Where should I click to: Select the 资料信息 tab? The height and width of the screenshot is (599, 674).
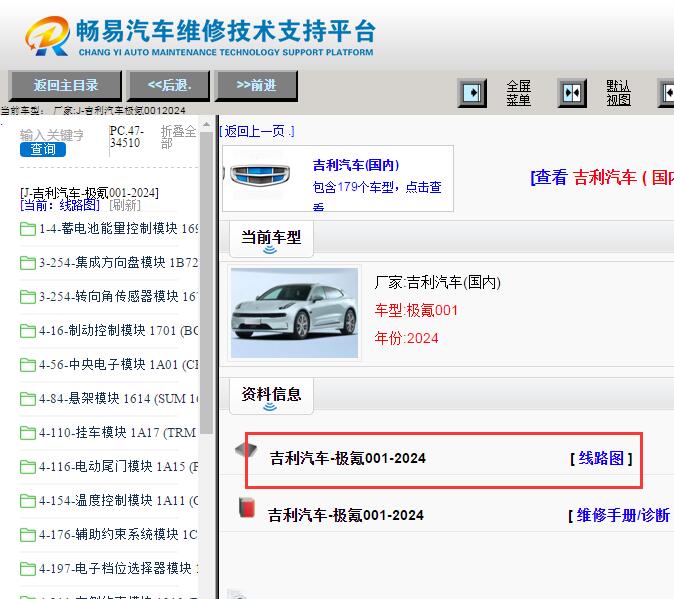click(271, 395)
